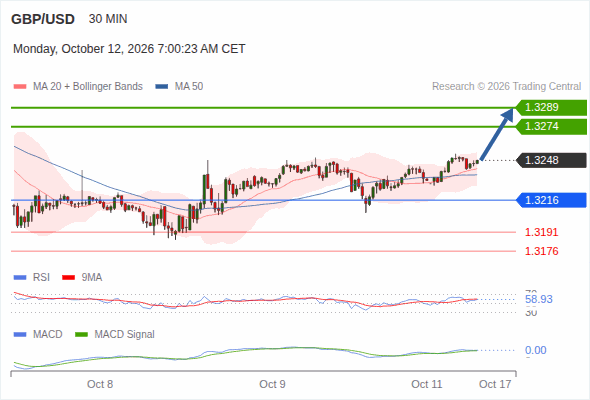
Task: Select the 1.3274 resistance price tag
Action: pos(551,126)
